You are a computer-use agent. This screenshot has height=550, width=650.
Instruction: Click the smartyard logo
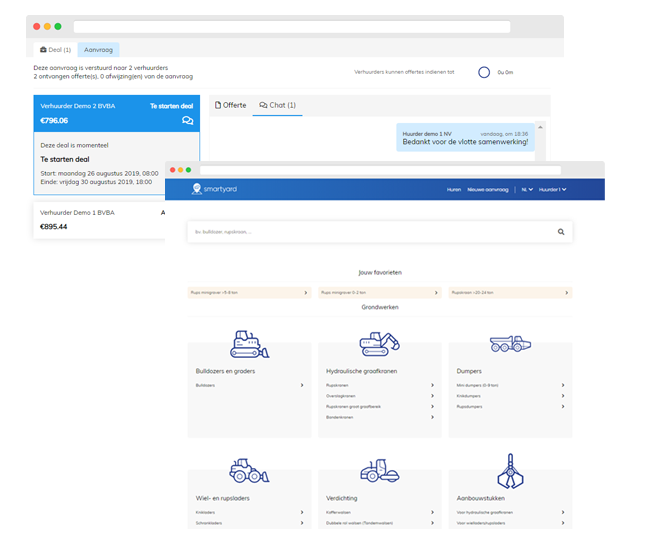(214, 189)
